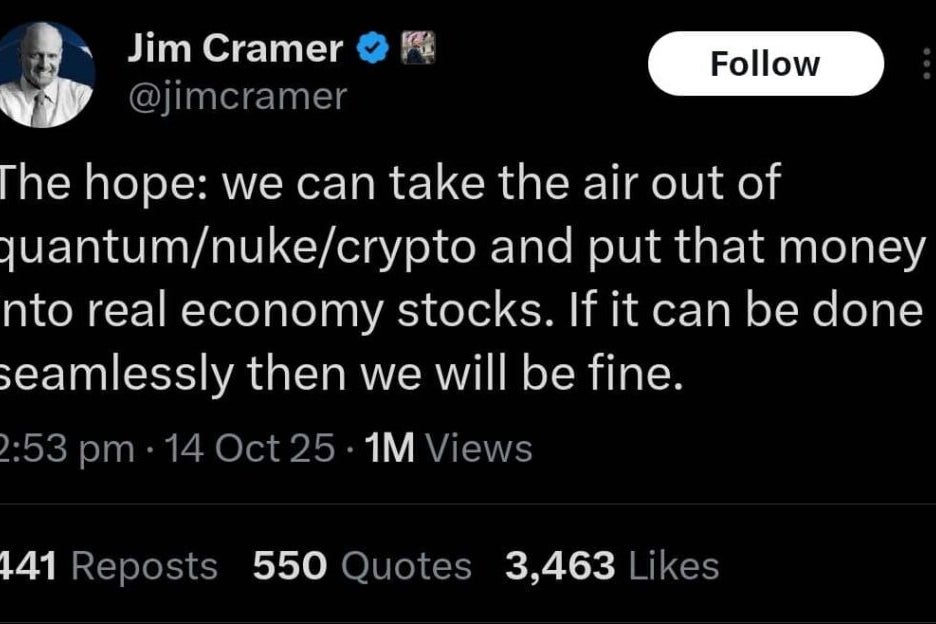View the 1M Views count
This screenshot has height=624, width=936.
[x=450, y=449]
